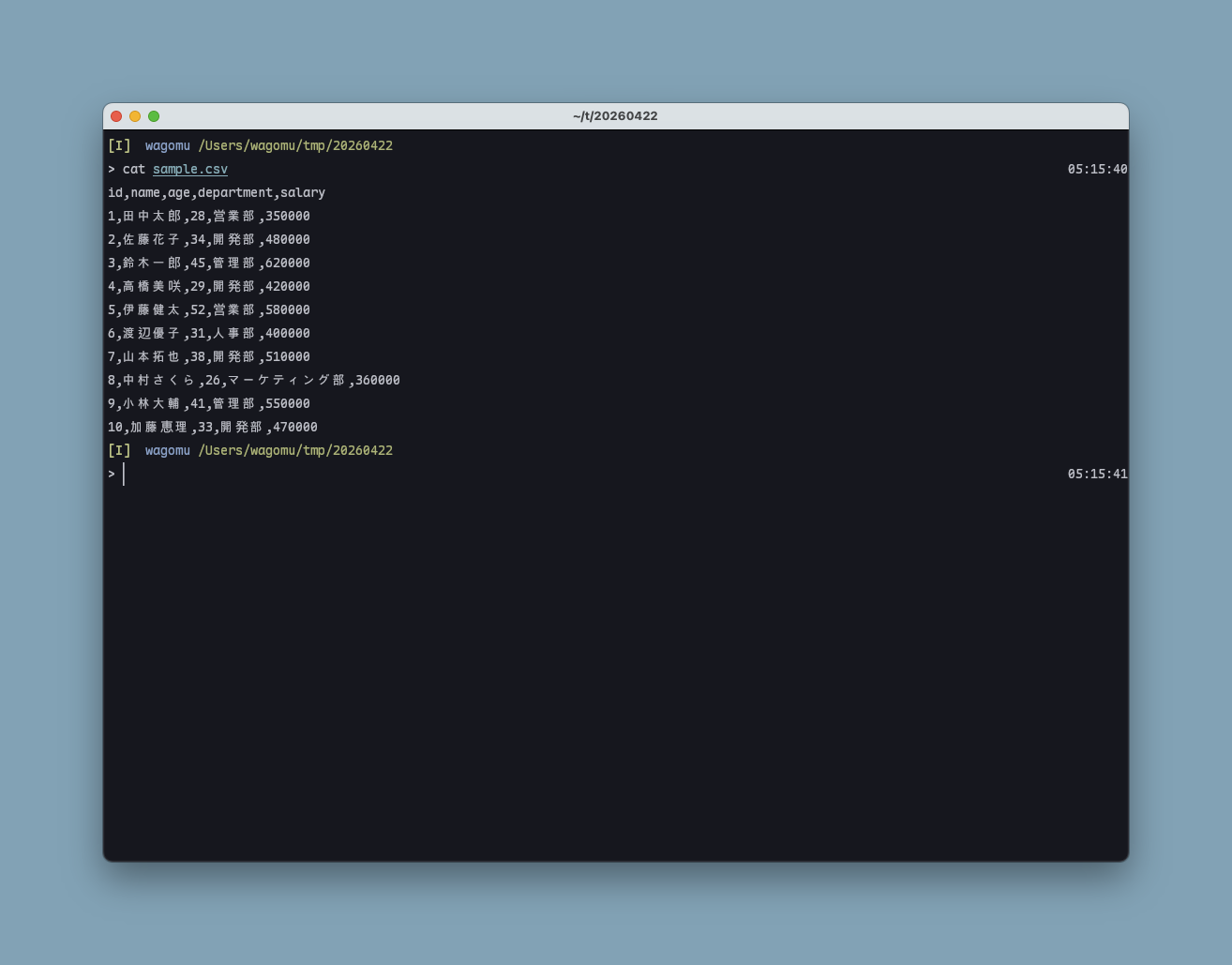Click the [I] mode indicator in first prompt

click(x=119, y=146)
